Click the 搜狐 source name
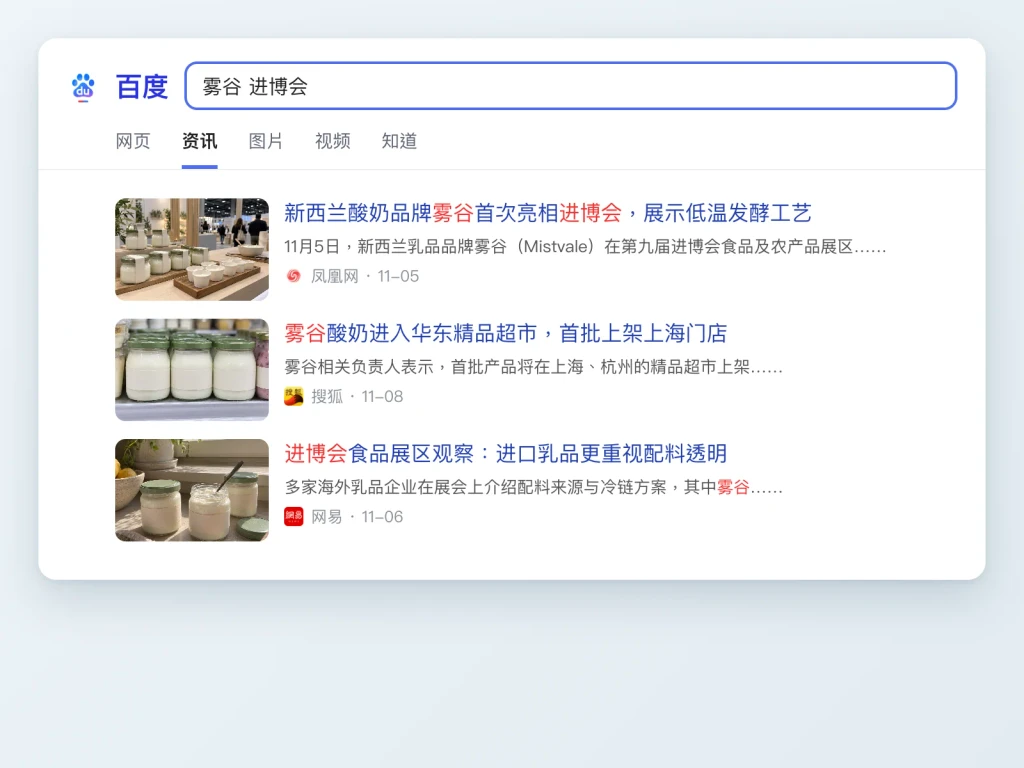The image size is (1024, 768). coord(327,396)
